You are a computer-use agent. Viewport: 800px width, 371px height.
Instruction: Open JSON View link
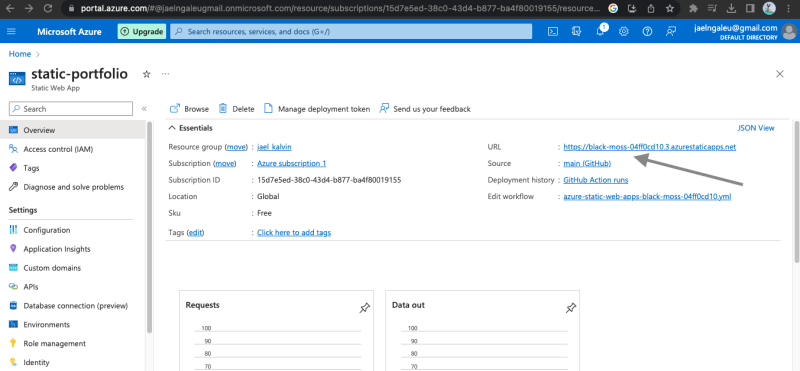[x=756, y=128]
